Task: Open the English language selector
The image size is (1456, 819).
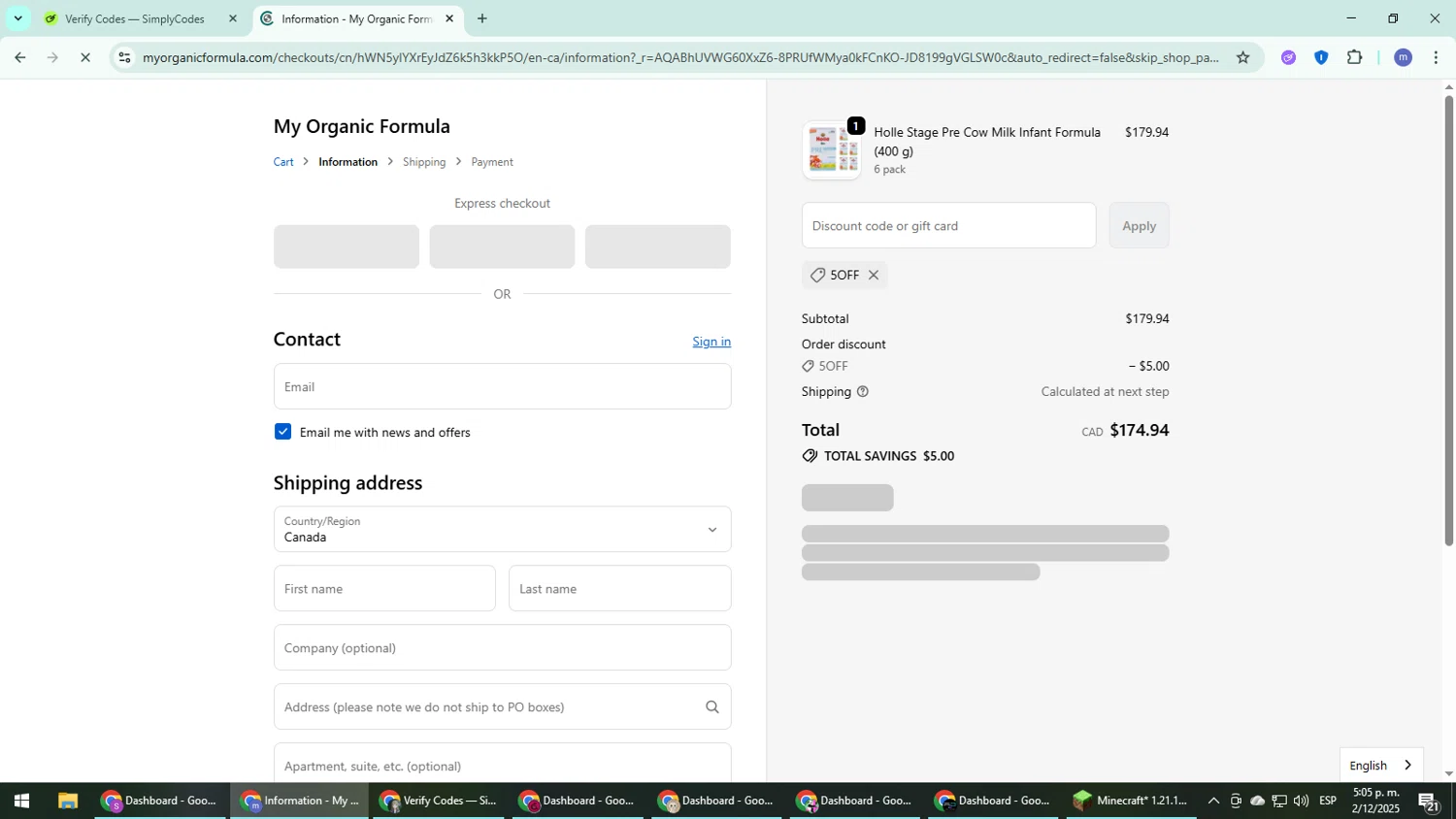Action: [x=1381, y=766]
